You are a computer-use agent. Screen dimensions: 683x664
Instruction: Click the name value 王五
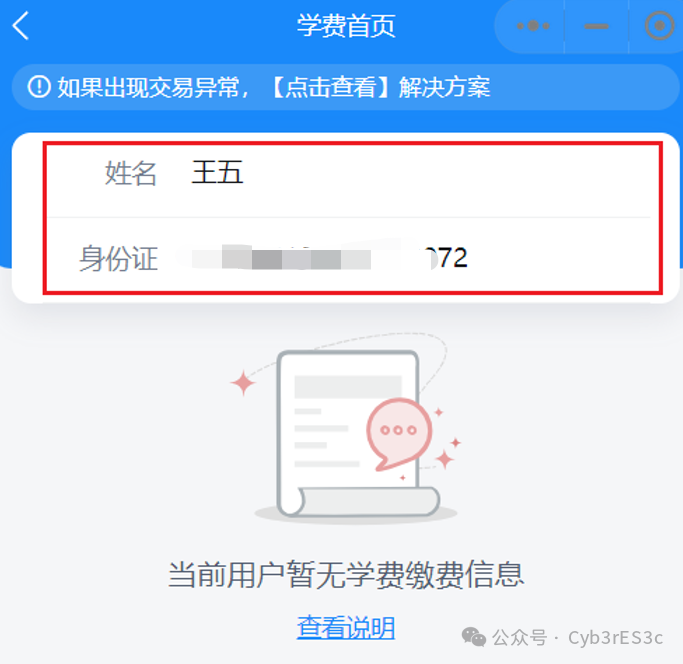[x=217, y=172]
